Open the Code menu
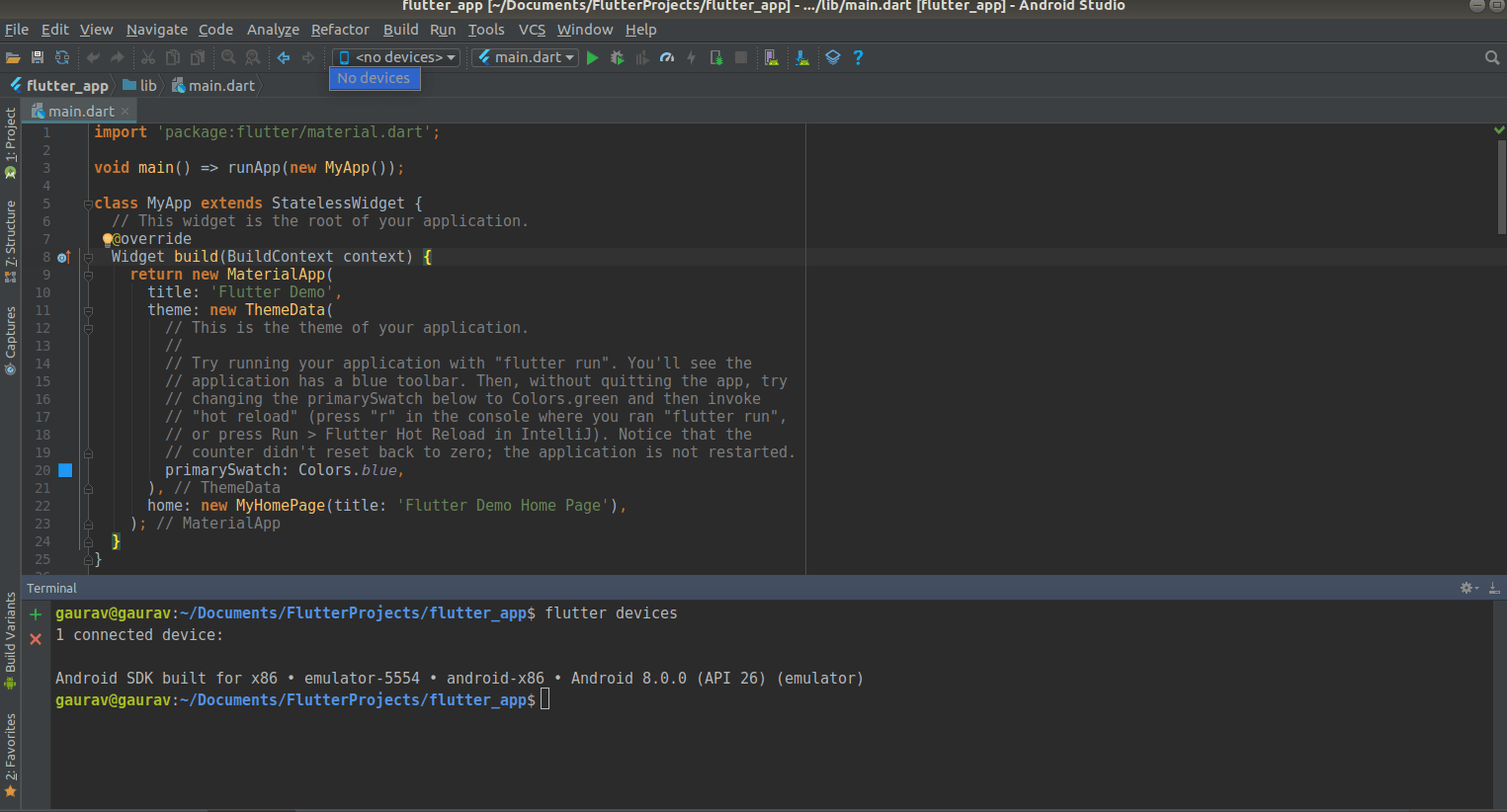Screen dimensions: 1507x812 (x=216, y=30)
